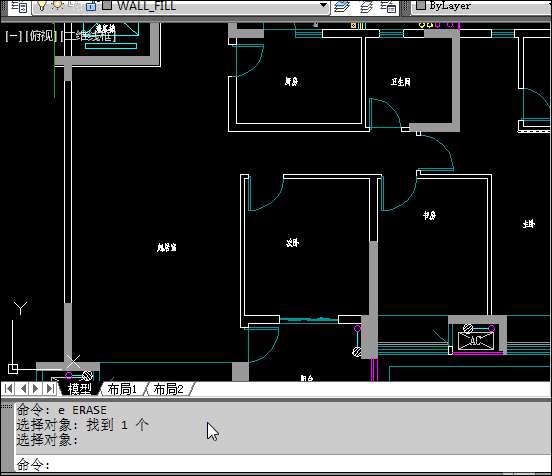Click the next tab navigation arrow
The image size is (552, 476).
(36, 389)
